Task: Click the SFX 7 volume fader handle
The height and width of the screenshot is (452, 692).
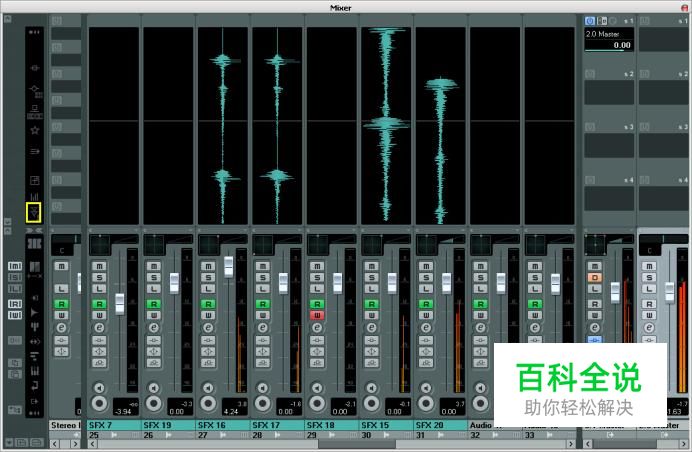Action: 120,304
